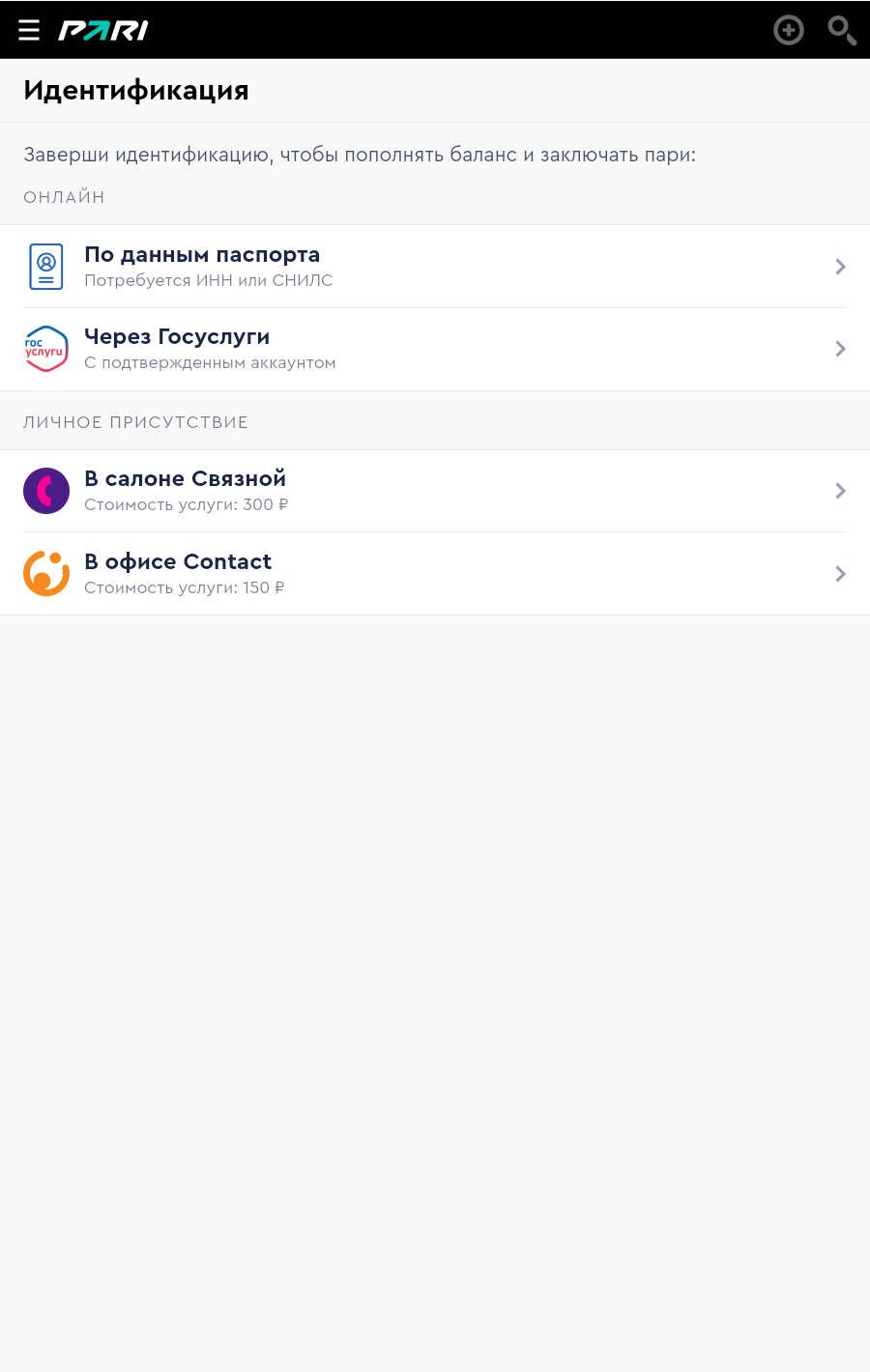Click the Стоимость услуги: 300 ₽ text

coord(186,504)
